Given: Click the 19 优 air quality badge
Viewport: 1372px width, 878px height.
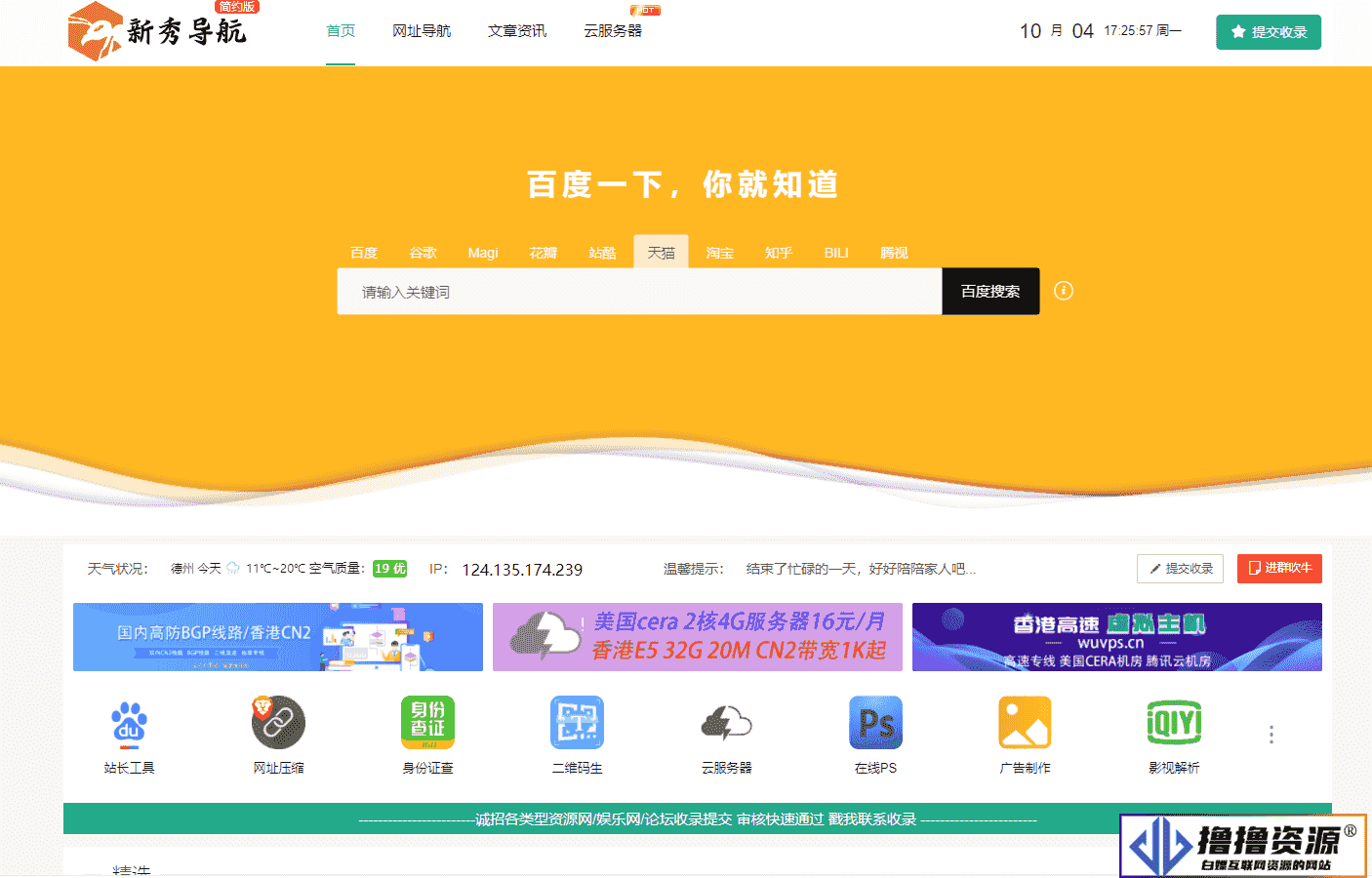Looking at the screenshot, I should [389, 569].
